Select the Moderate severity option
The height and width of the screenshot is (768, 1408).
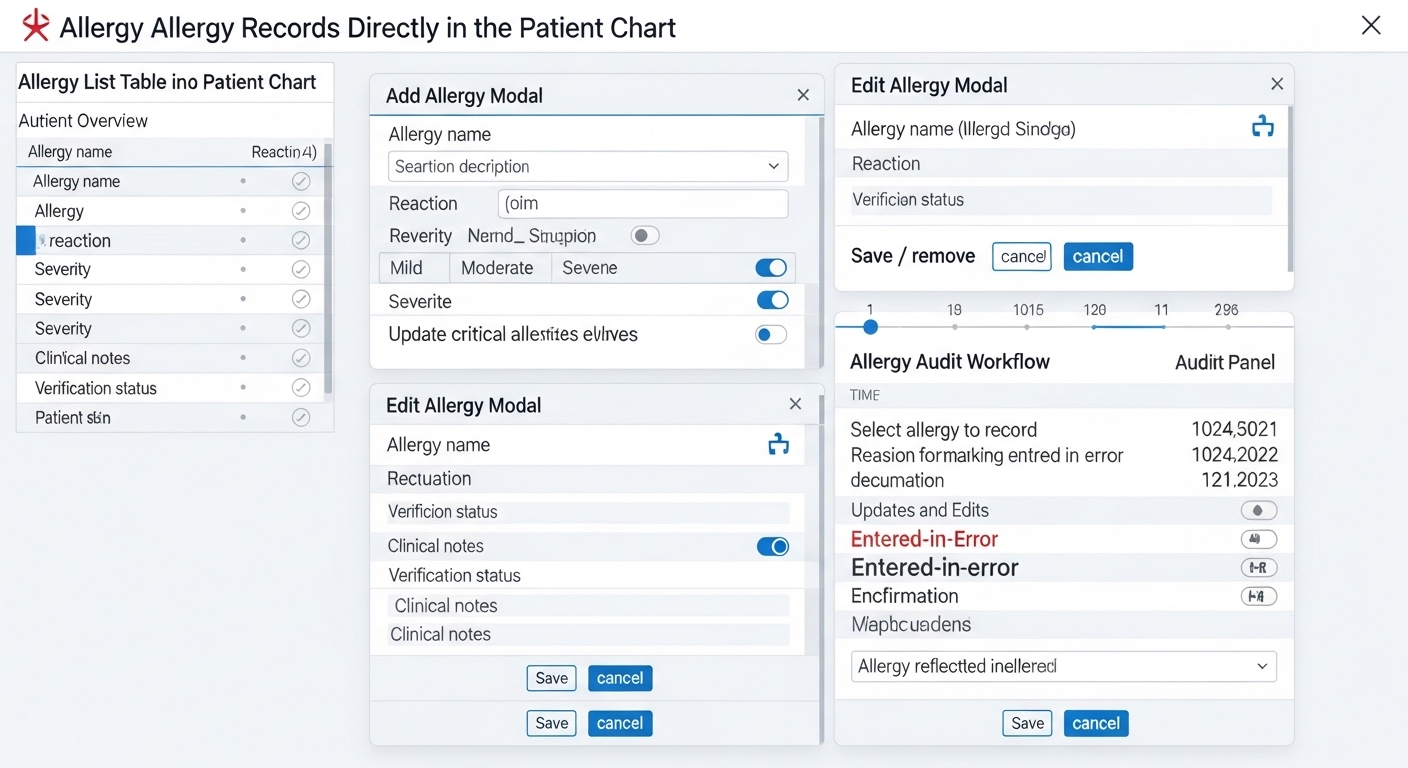click(x=497, y=268)
